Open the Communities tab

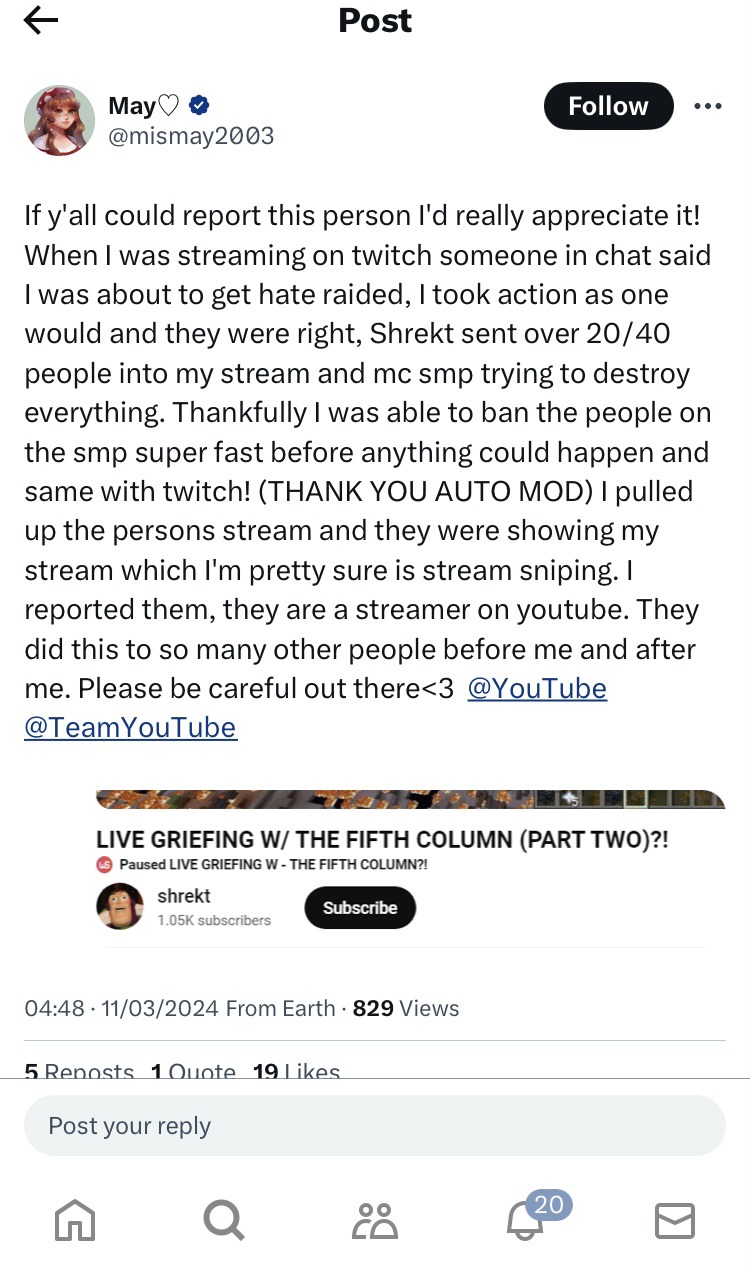coord(375,1220)
